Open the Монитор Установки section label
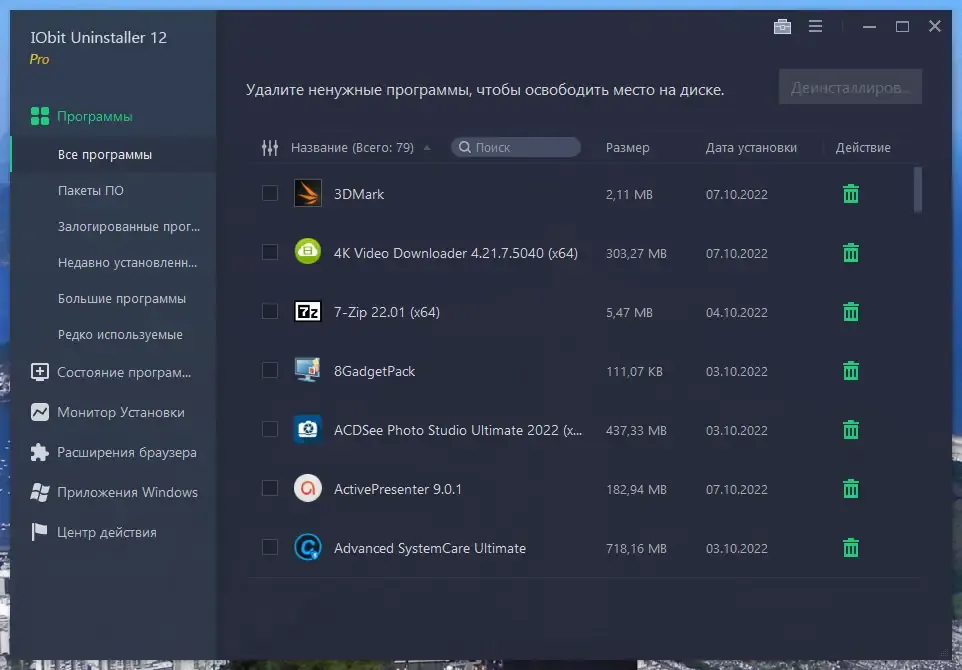This screenshot has height=670, width=962. (121, 412)
